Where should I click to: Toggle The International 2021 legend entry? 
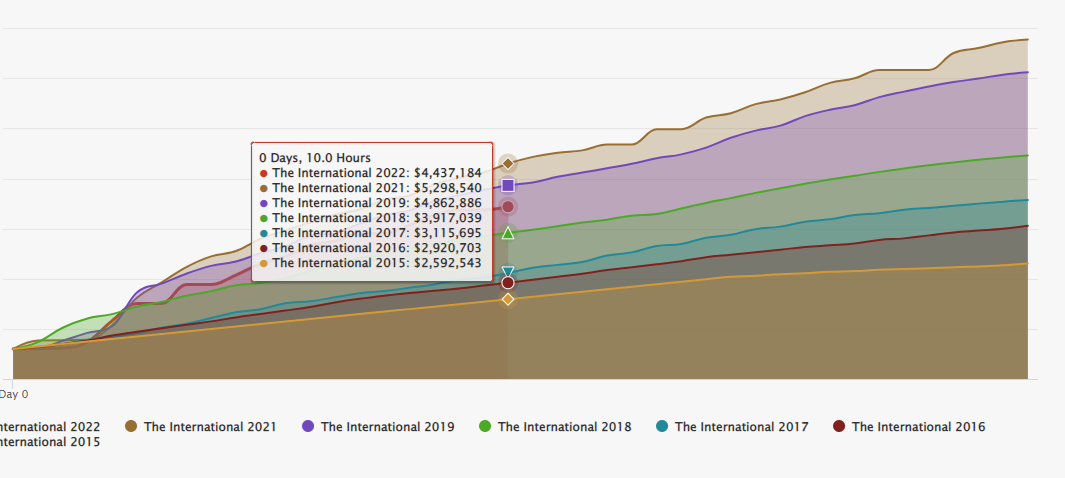201,426
